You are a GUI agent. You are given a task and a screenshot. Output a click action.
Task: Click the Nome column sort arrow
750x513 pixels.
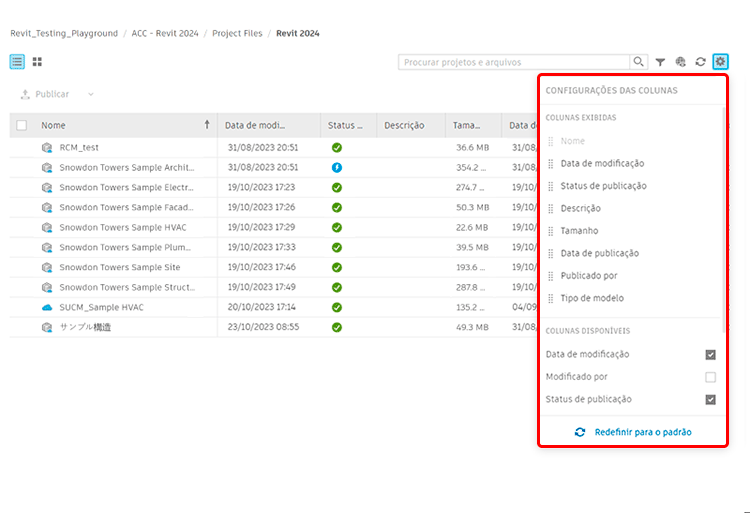click(x=207, y=125)
